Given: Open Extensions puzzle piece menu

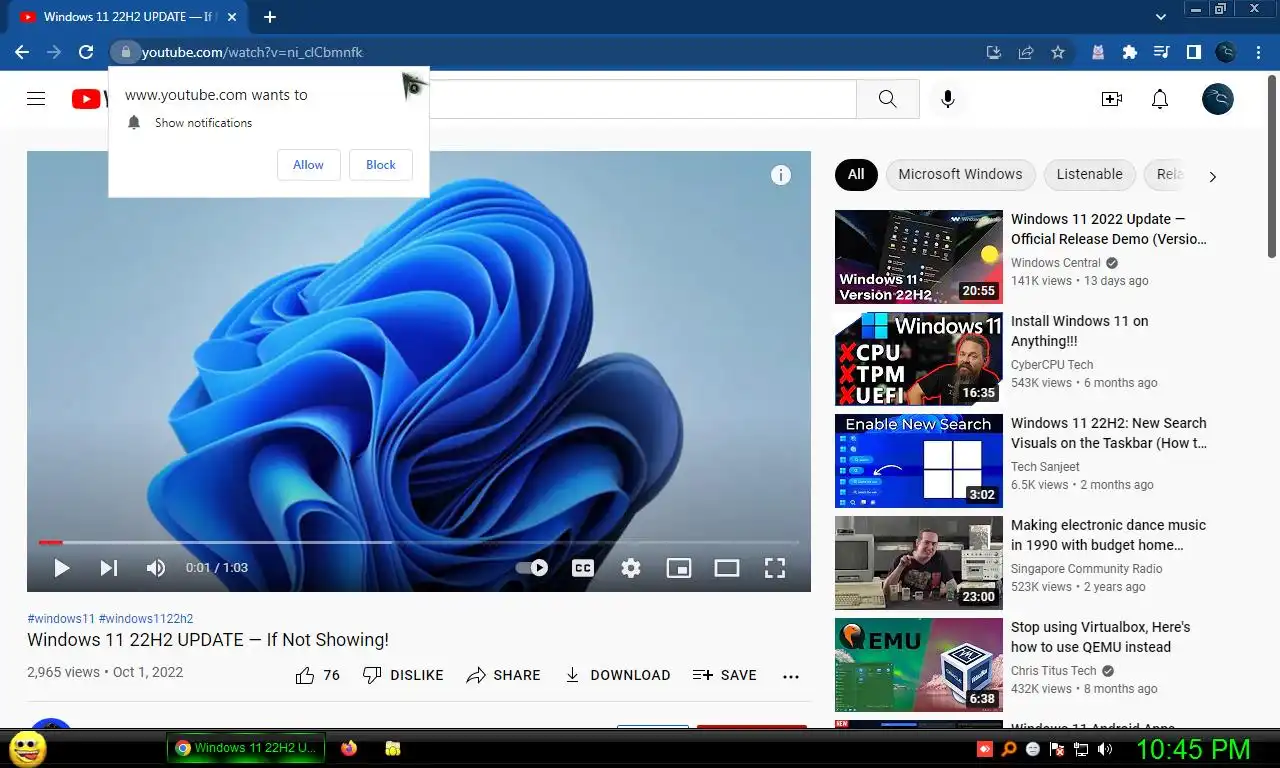Looking at the screenshot, I should click(1130, 52).
